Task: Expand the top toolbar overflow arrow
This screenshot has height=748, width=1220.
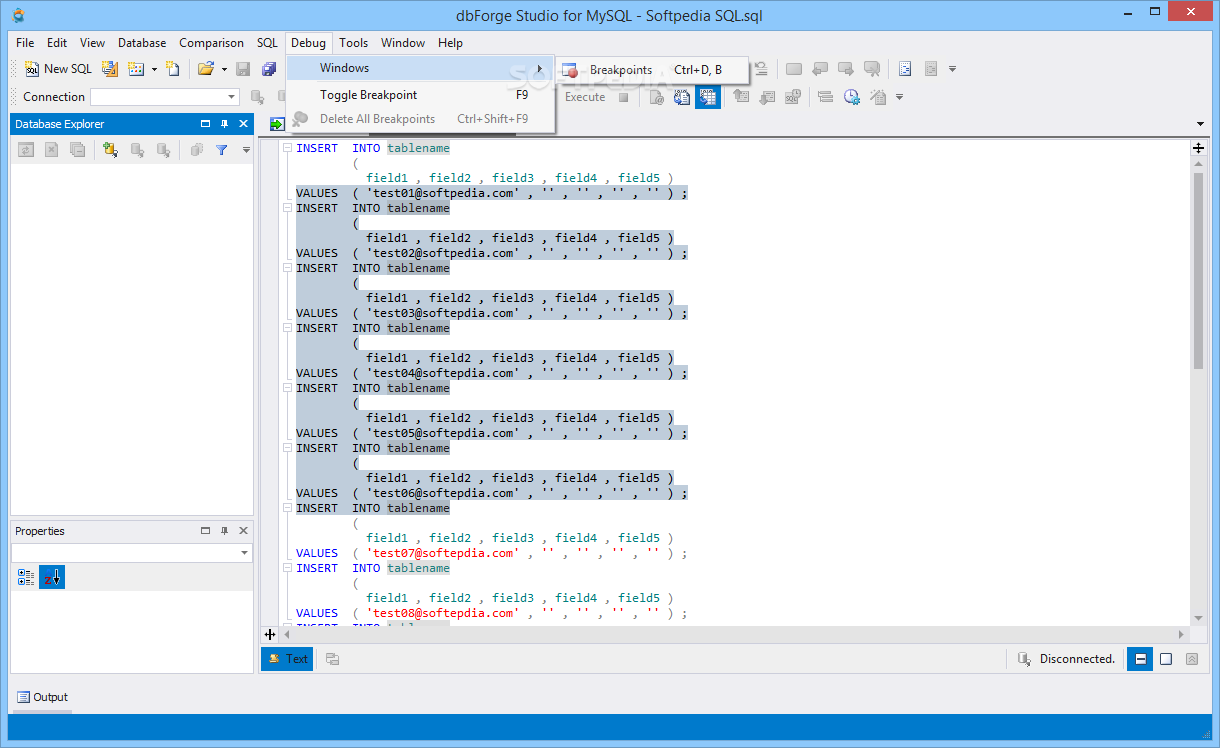Action: tap(952, 69)
